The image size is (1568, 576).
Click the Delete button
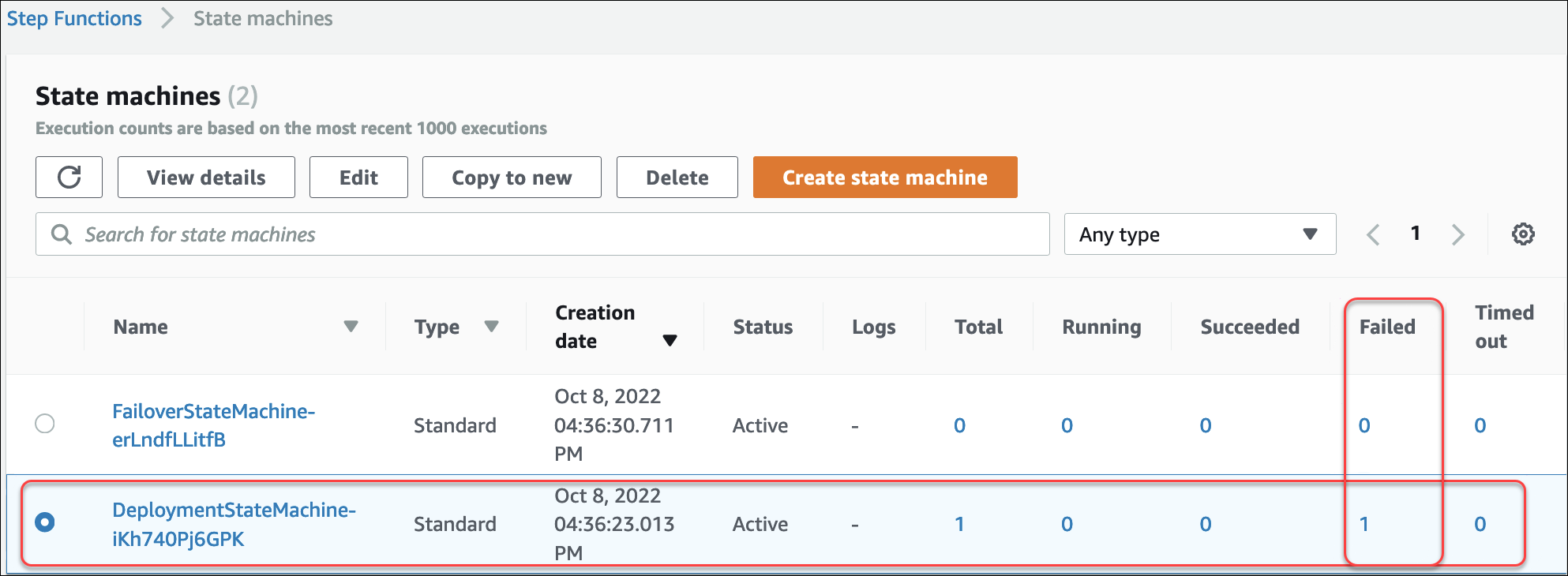(677, 177)
